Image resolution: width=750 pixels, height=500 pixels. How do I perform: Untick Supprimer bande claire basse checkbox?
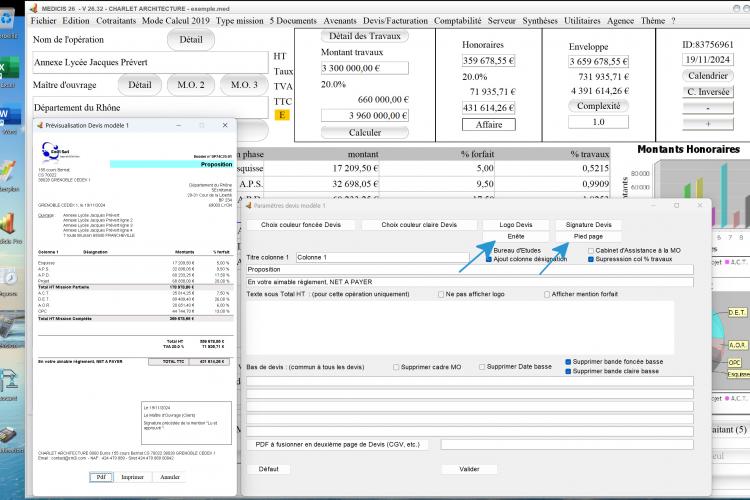click(568, 371)
